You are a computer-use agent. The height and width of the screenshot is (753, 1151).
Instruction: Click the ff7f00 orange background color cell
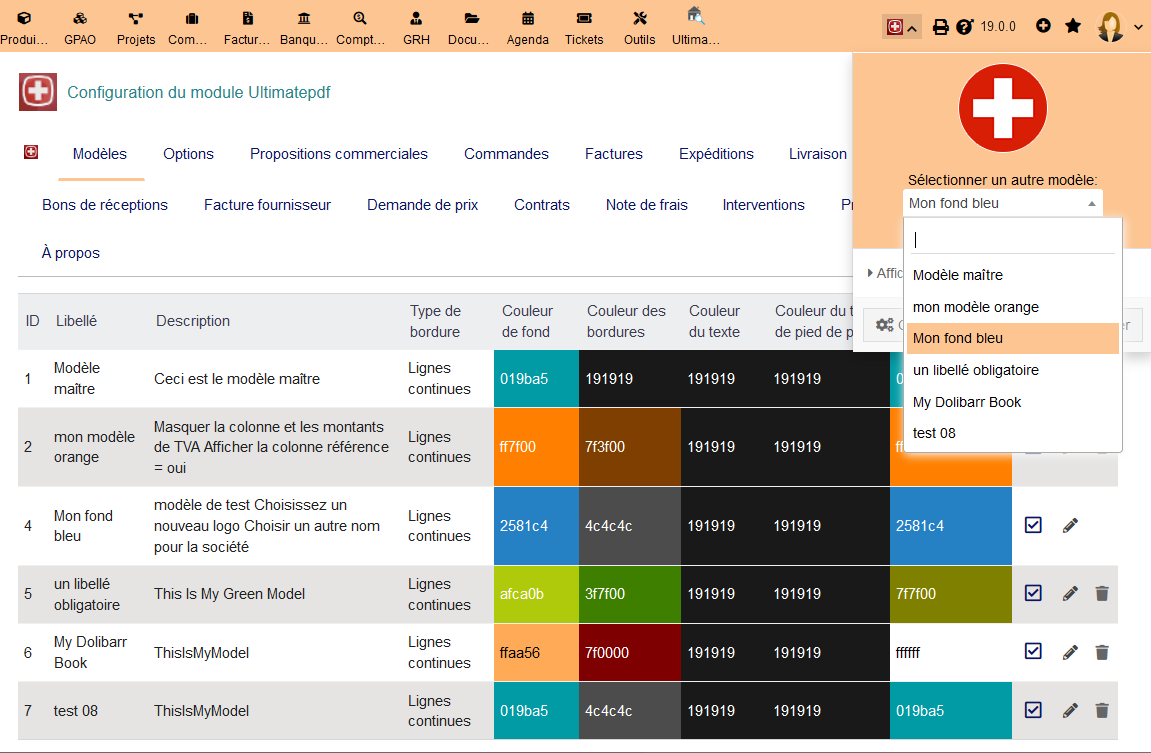[536, 447]
